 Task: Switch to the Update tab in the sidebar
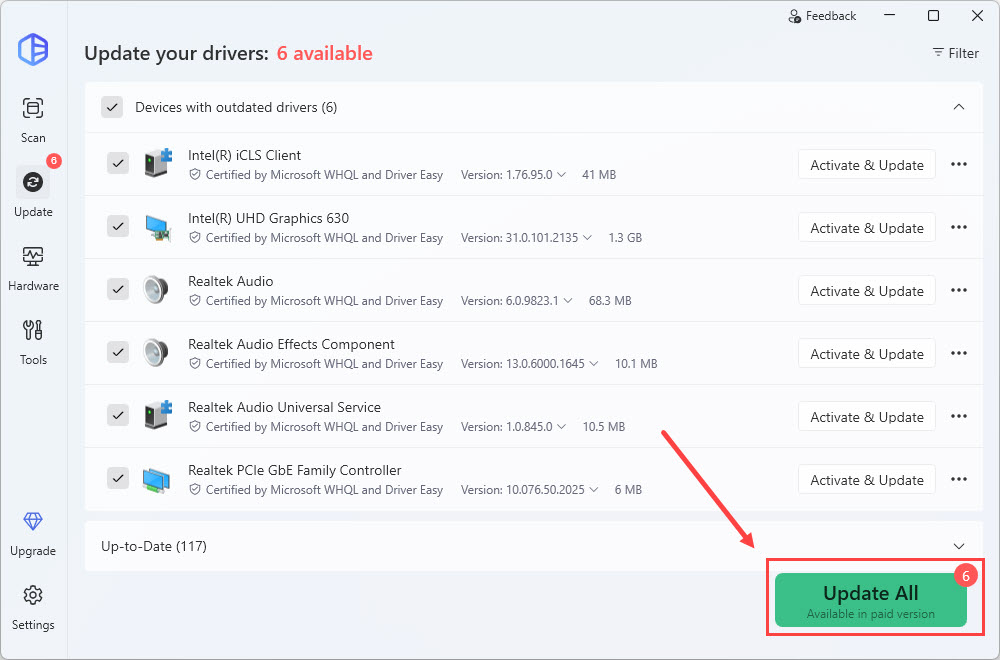[33, 183]
